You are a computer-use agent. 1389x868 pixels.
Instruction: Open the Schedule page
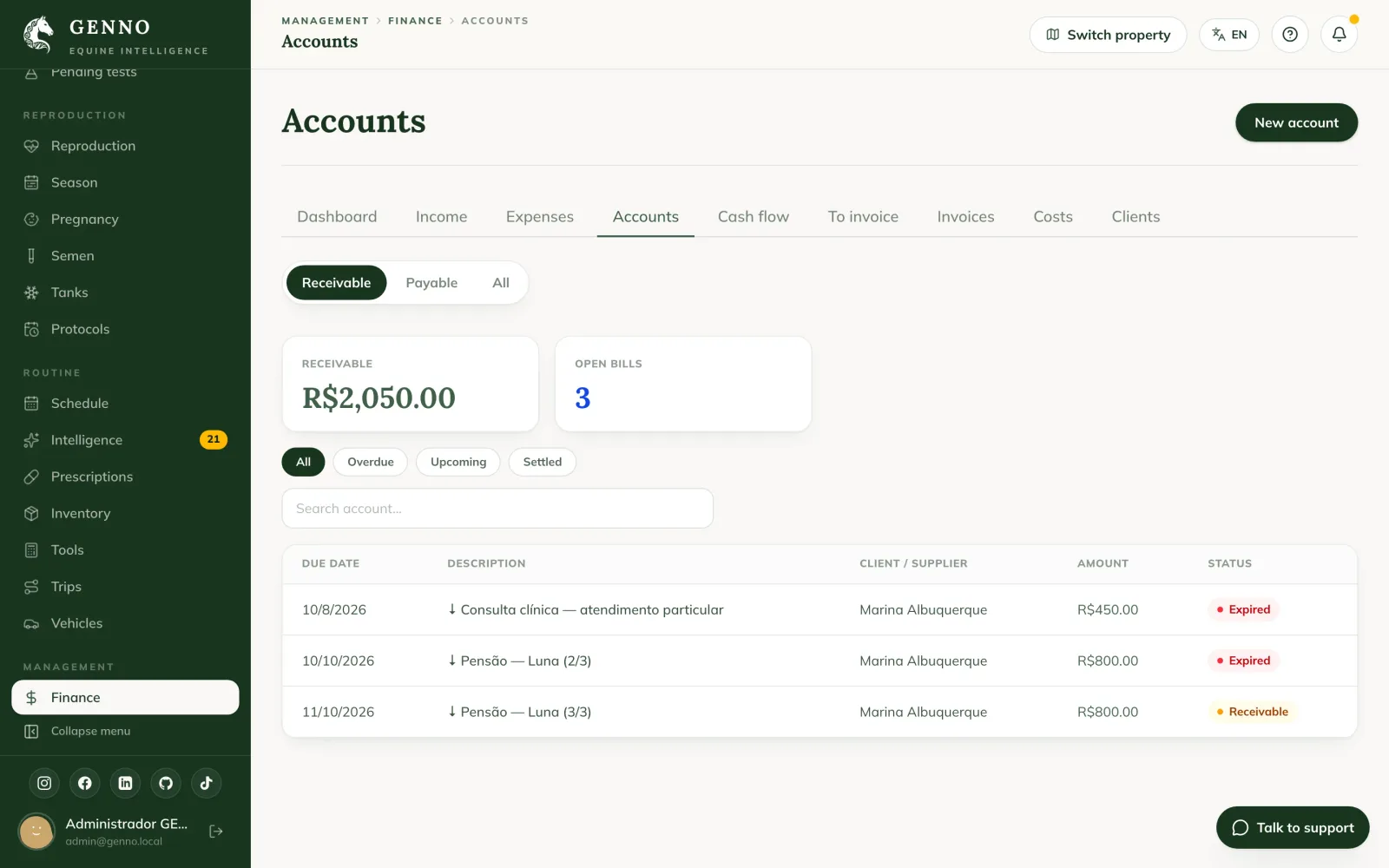pos(125,404)
